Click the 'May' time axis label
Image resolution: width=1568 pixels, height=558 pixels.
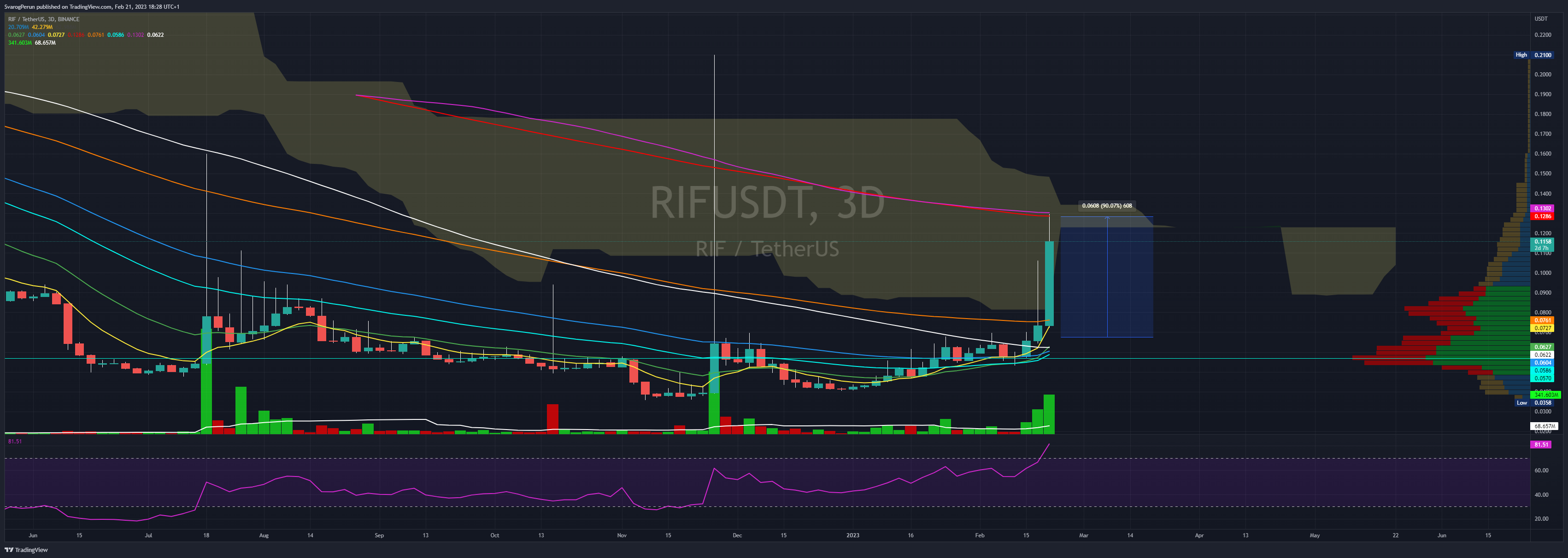click(x=1315, y=536)
